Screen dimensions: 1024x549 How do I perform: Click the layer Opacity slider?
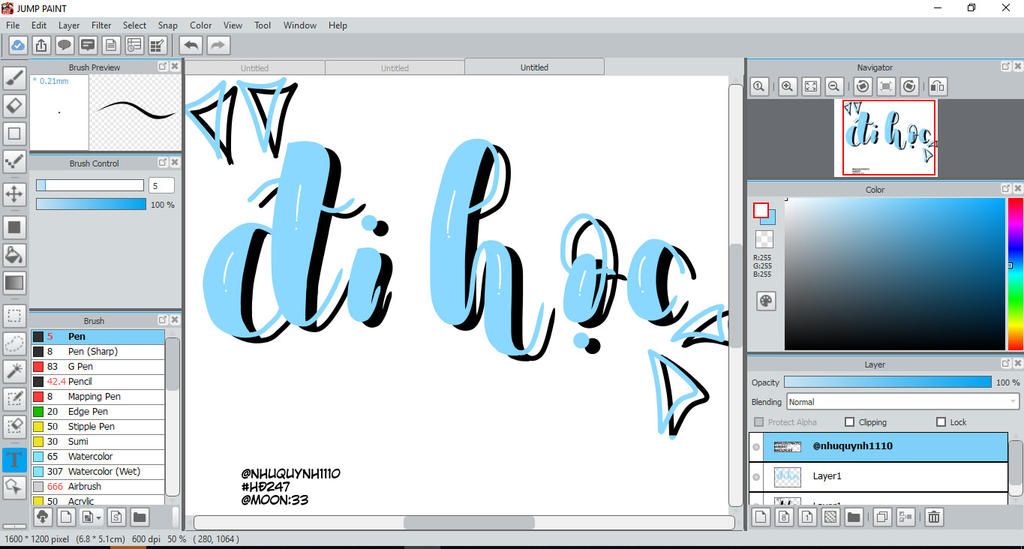888,382
